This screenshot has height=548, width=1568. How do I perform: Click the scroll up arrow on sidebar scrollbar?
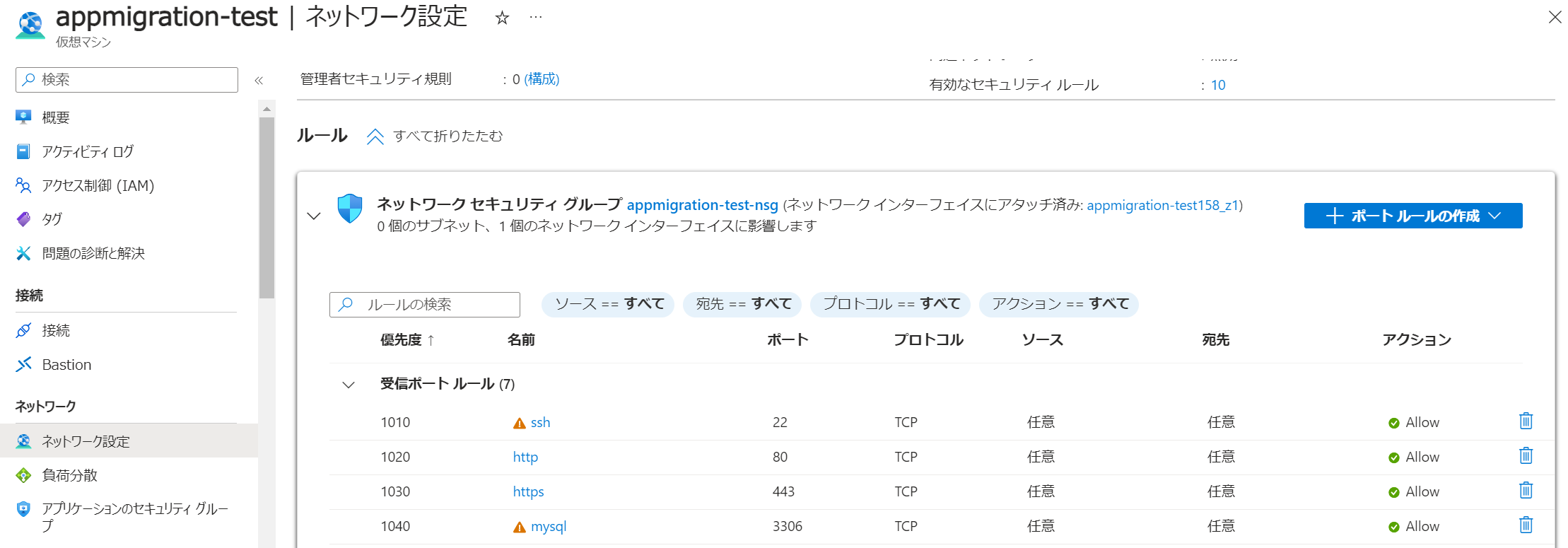[x=267, y=109]
